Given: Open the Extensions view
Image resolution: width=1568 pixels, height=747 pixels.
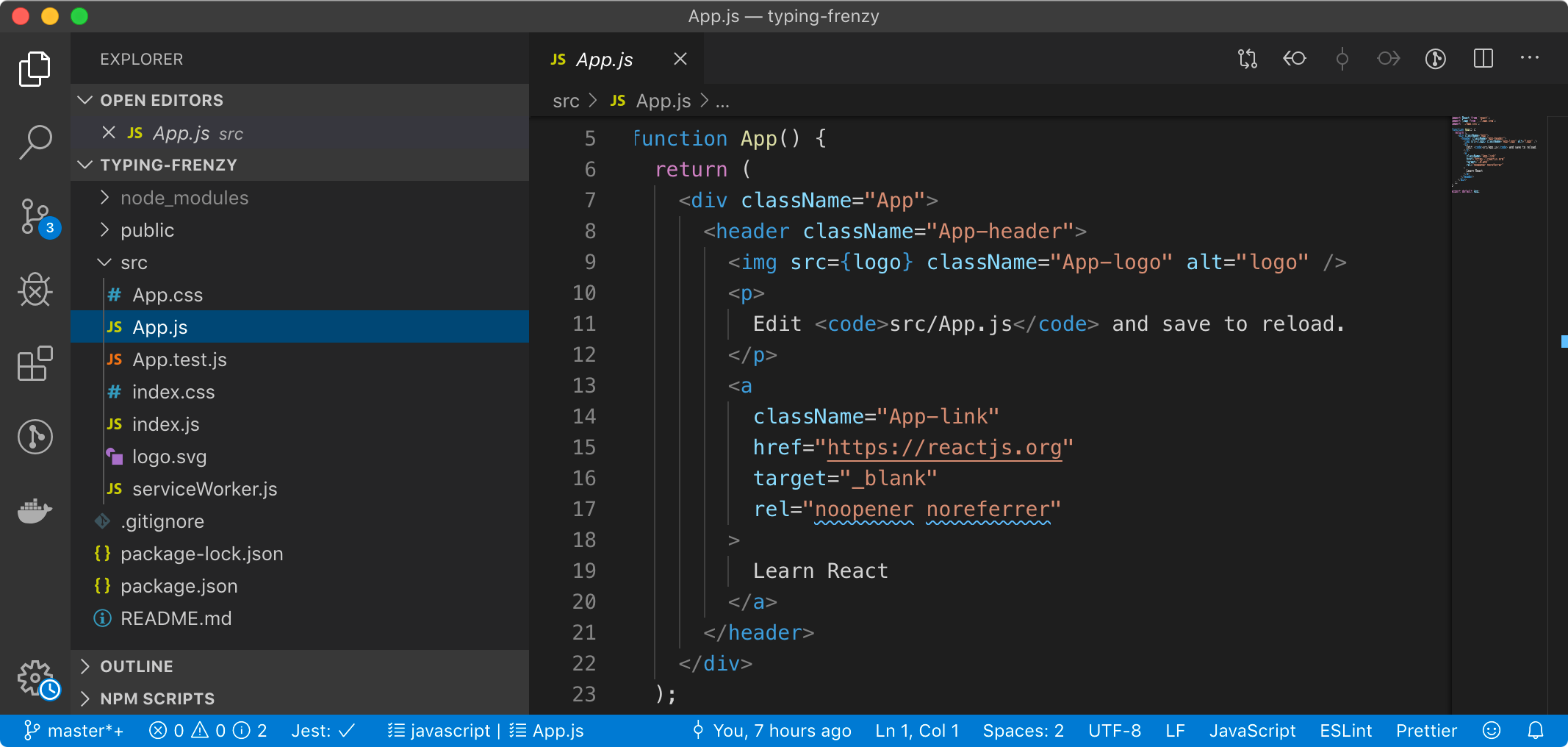Looking at the screenshot, I should (x=35, y=363).
